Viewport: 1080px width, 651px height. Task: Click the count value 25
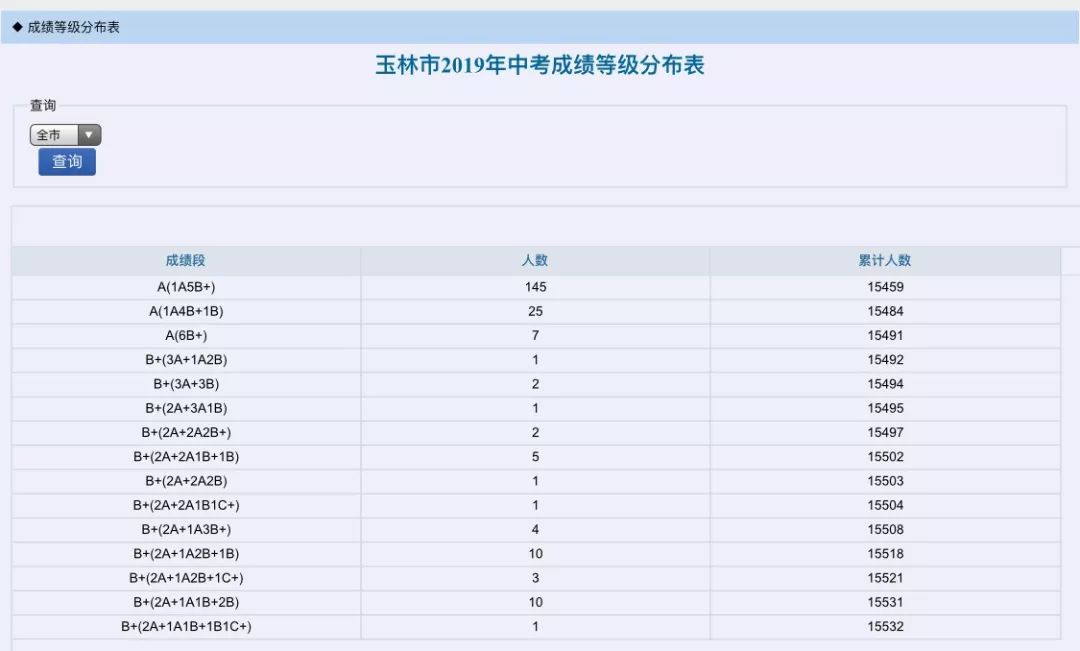click(535, 311)
